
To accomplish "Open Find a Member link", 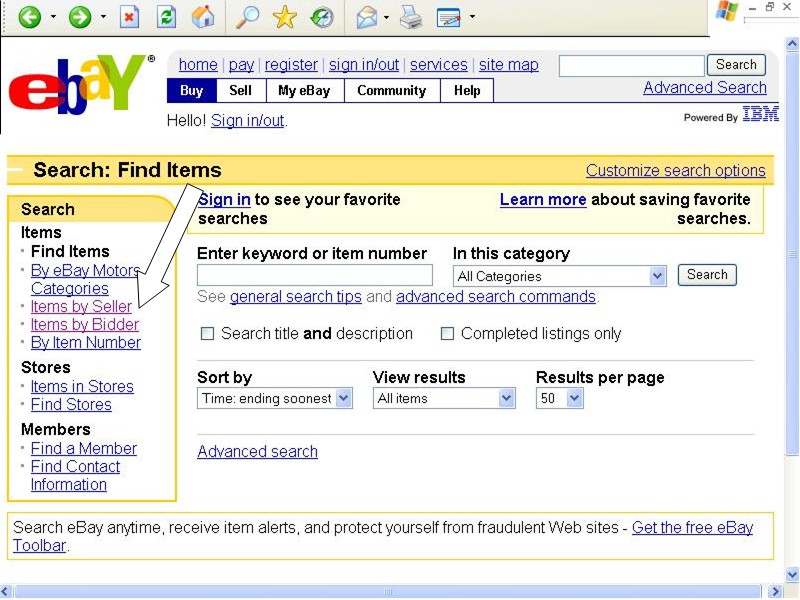I will 84,449.
